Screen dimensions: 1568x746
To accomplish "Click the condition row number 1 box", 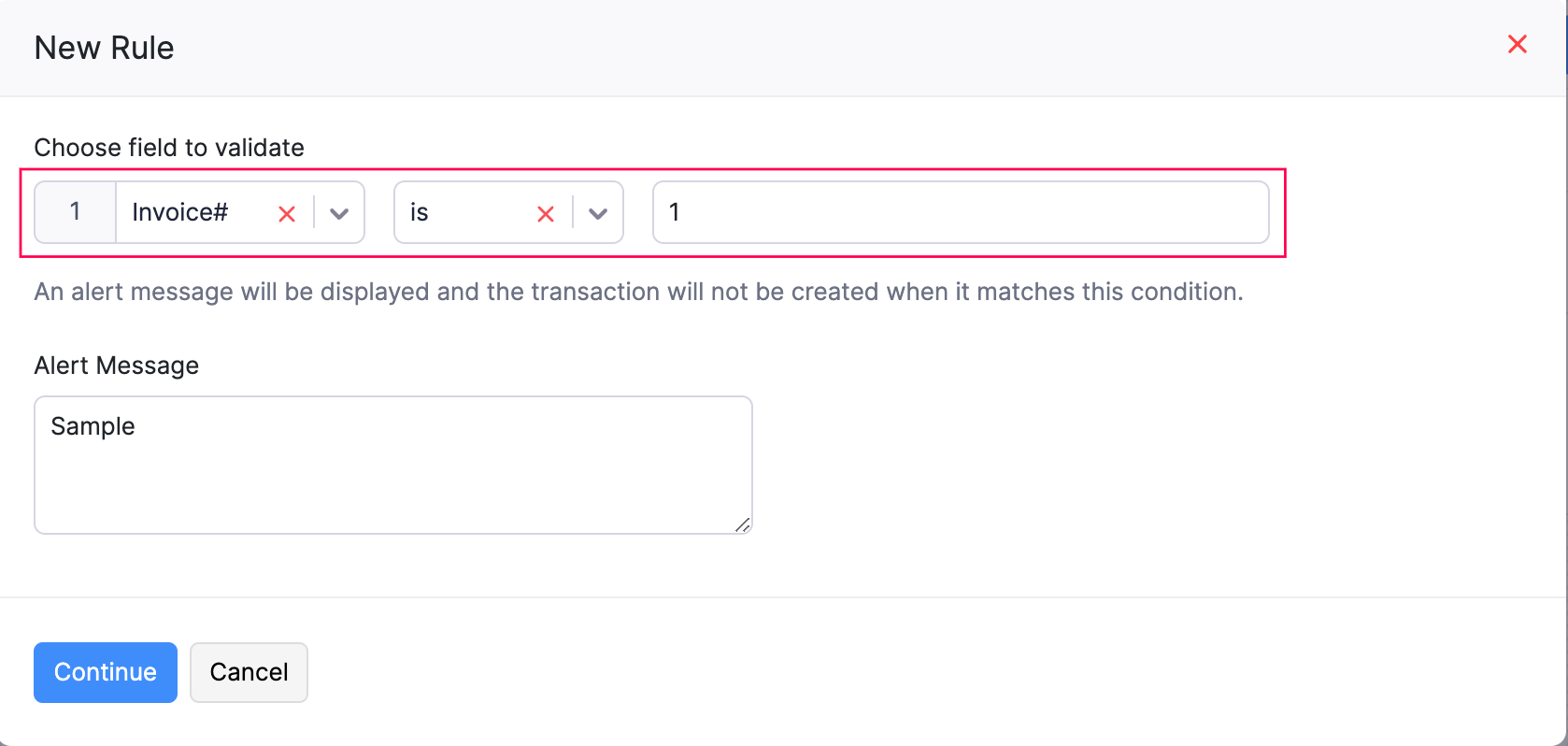I will click(75, 212).
